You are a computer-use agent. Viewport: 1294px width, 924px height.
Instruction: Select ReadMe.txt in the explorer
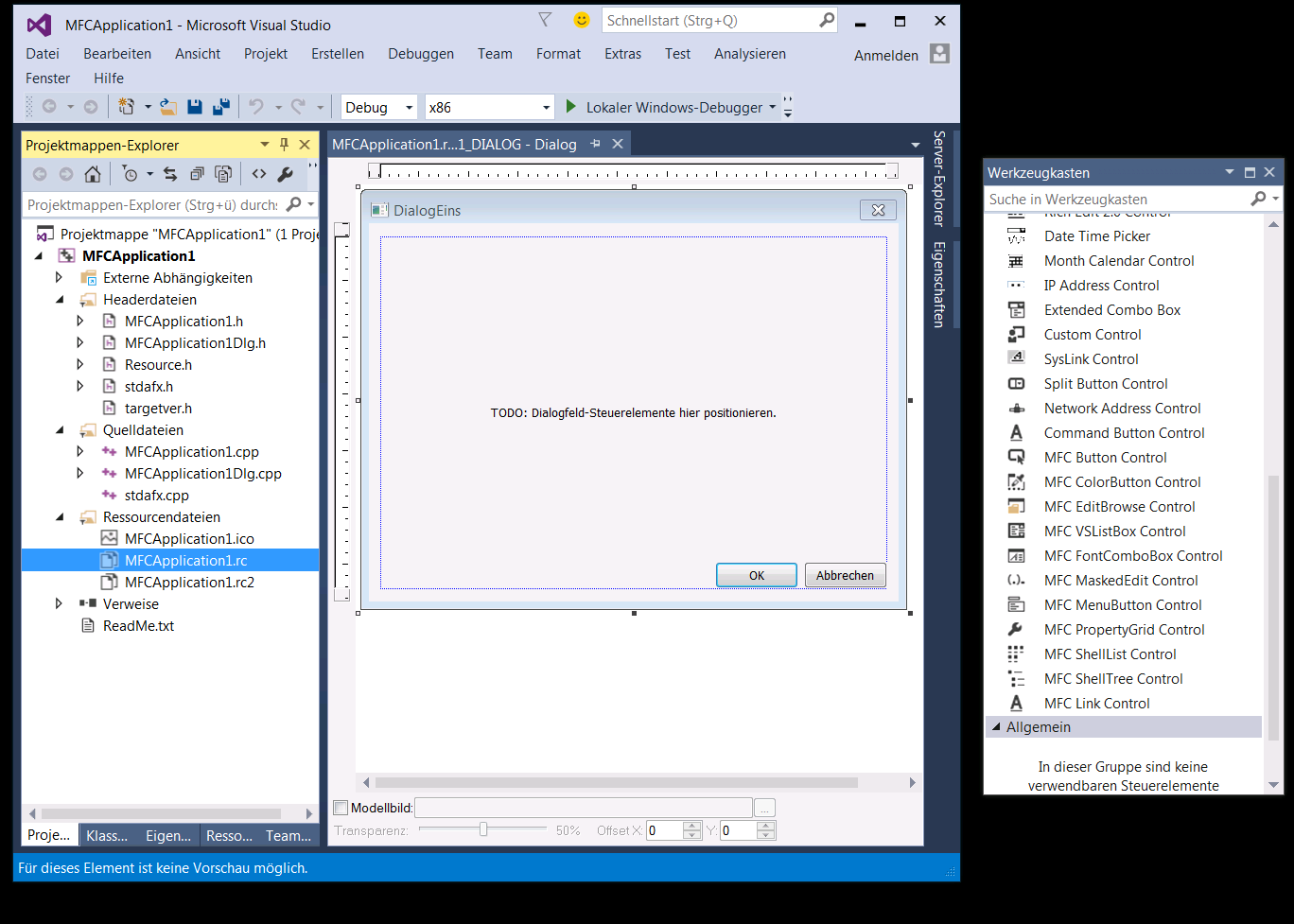[138, 626]
